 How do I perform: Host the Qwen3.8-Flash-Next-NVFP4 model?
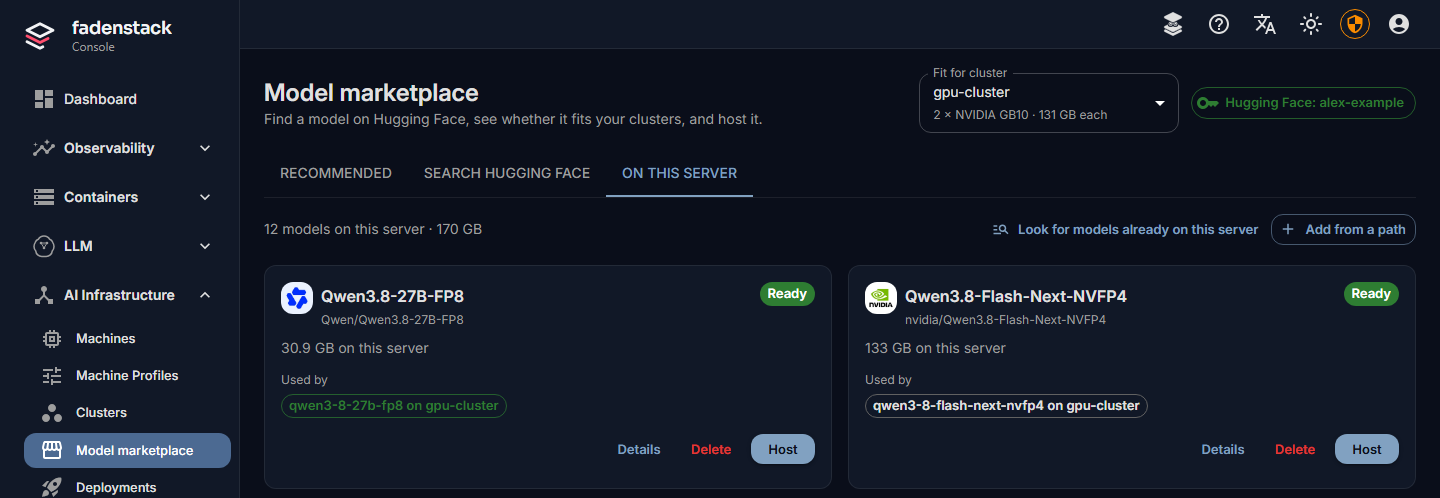click(1367, 450)
